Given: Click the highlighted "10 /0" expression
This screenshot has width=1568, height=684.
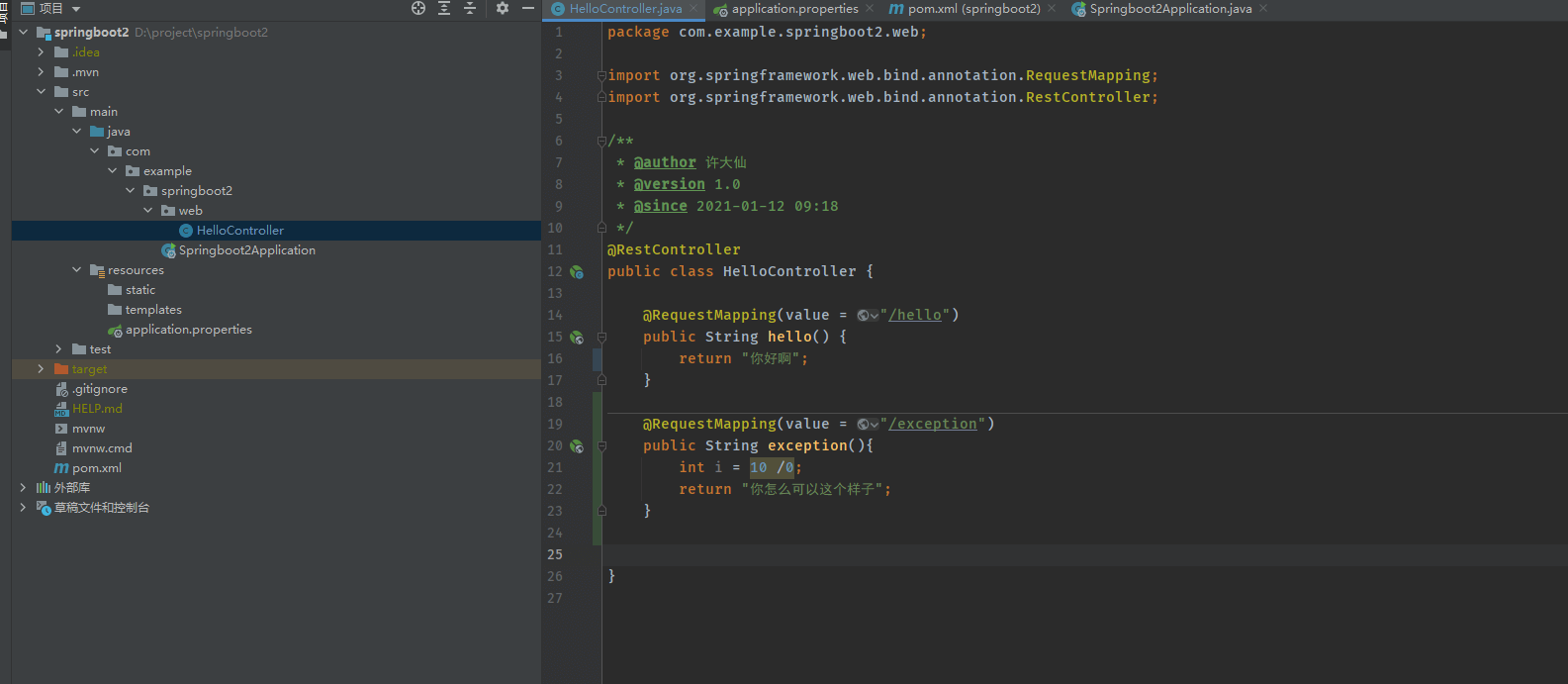Looking at the screenshot, I should click(772, 468).
